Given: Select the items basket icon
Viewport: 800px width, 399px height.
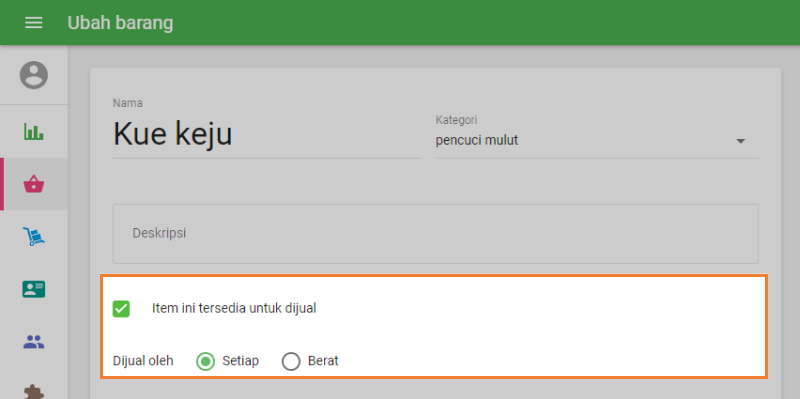Looking at the screenshot, I should tap(34, 184).
